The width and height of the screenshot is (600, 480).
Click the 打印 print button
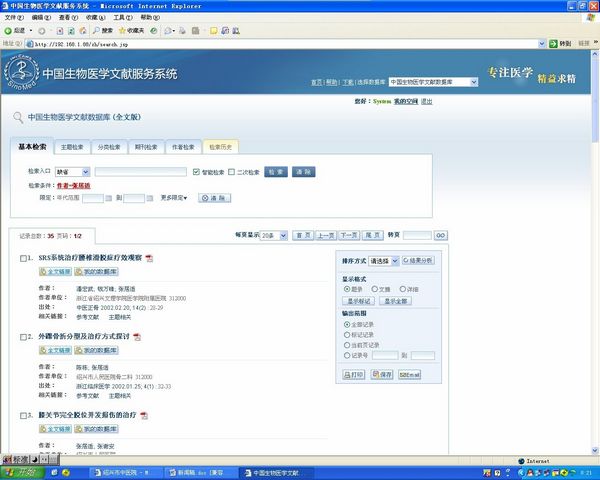coord(353,374)
